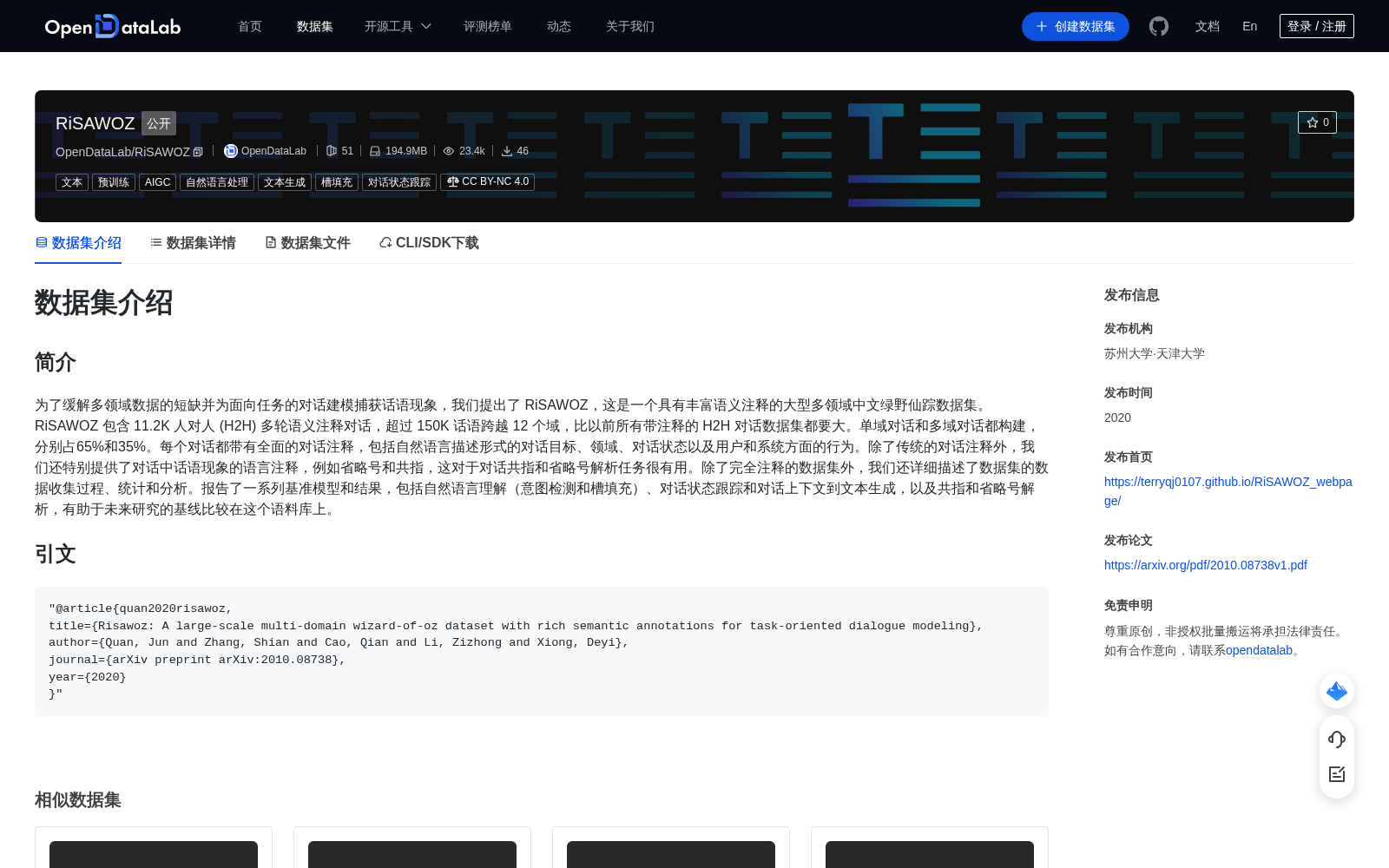Viewport: 1389px width, 868px height.
Task: Click the plus icon in 创建数据集
Action: point(1042,26)
